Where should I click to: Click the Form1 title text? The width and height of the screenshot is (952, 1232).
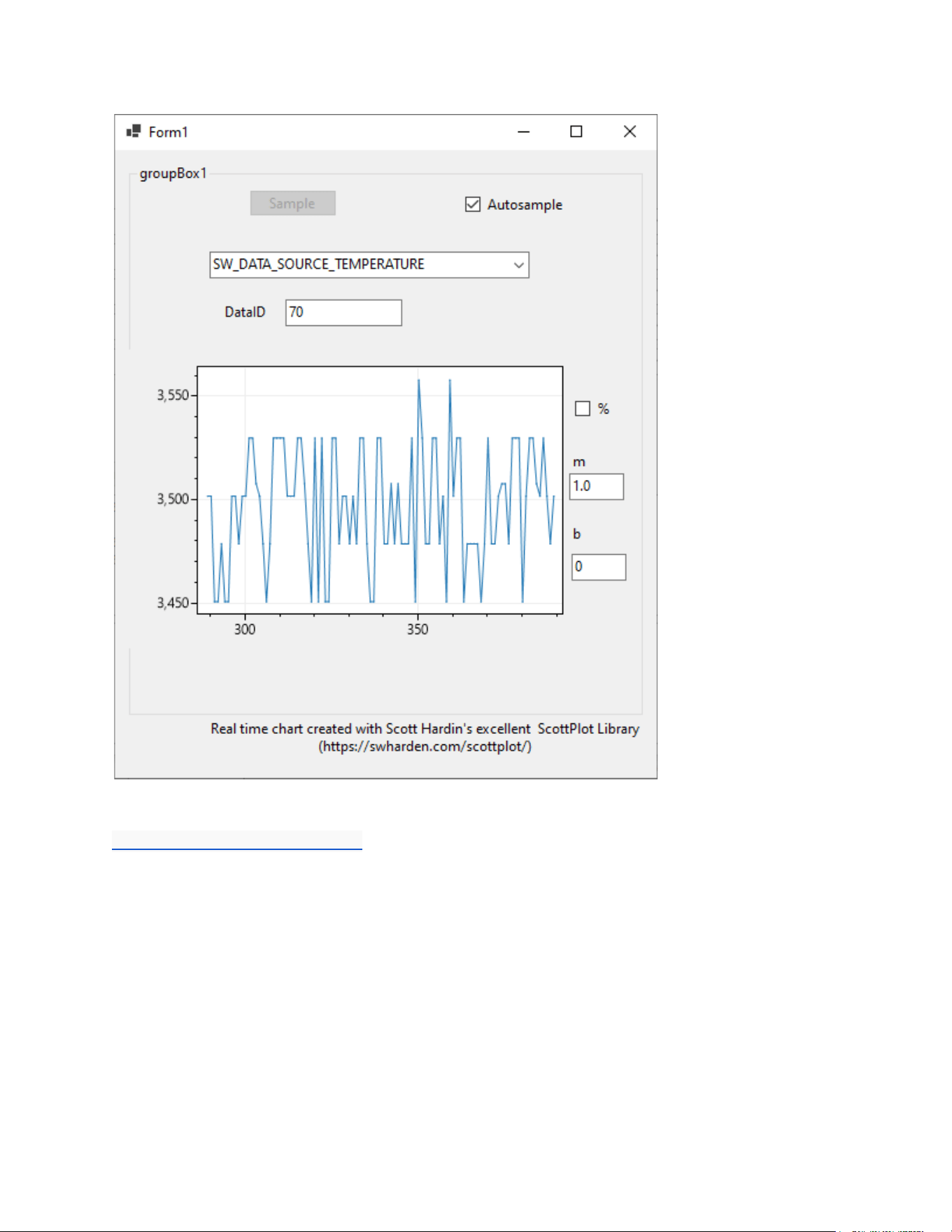pos(169,132)
